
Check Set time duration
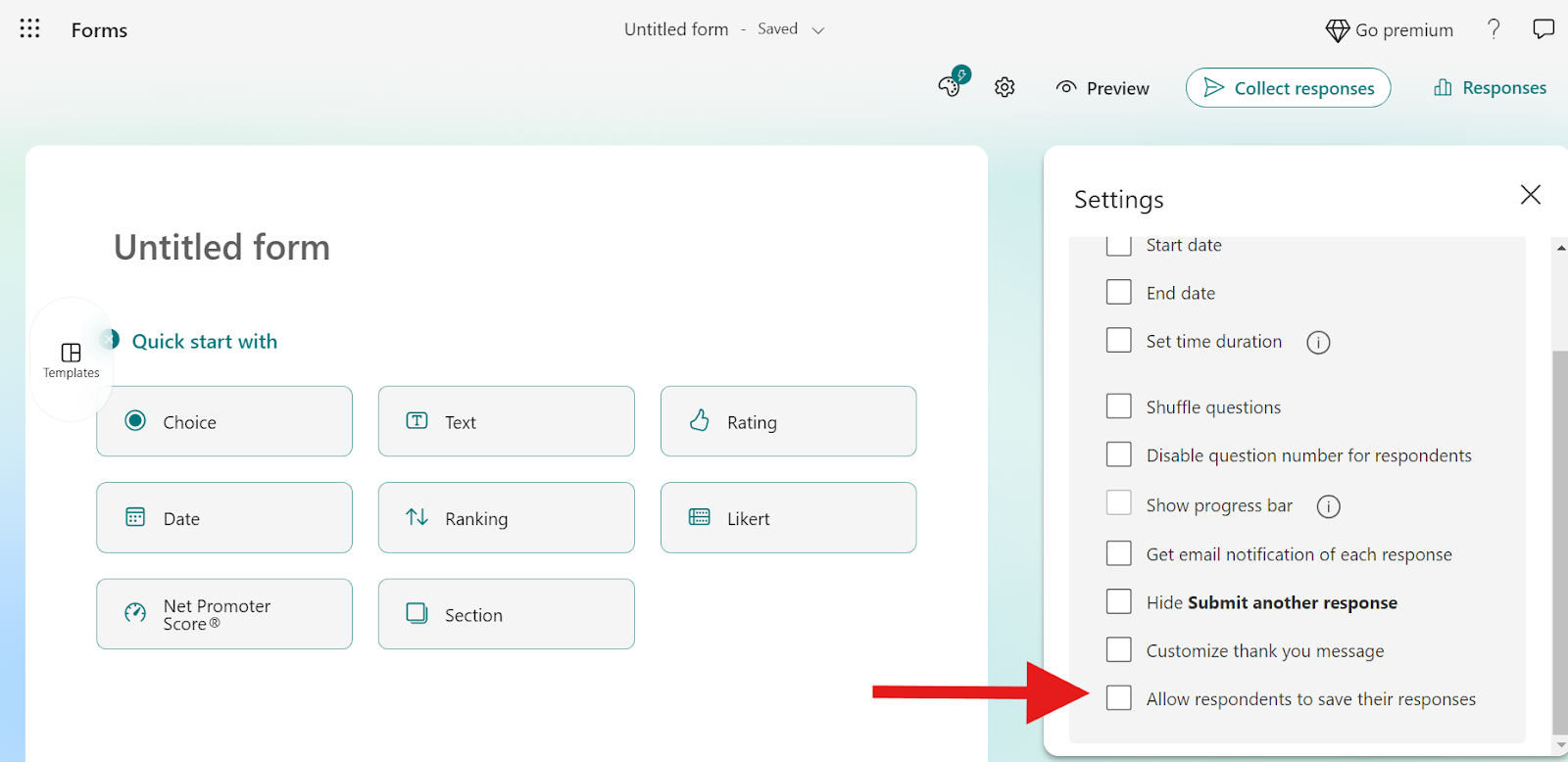pos(1118,340)
